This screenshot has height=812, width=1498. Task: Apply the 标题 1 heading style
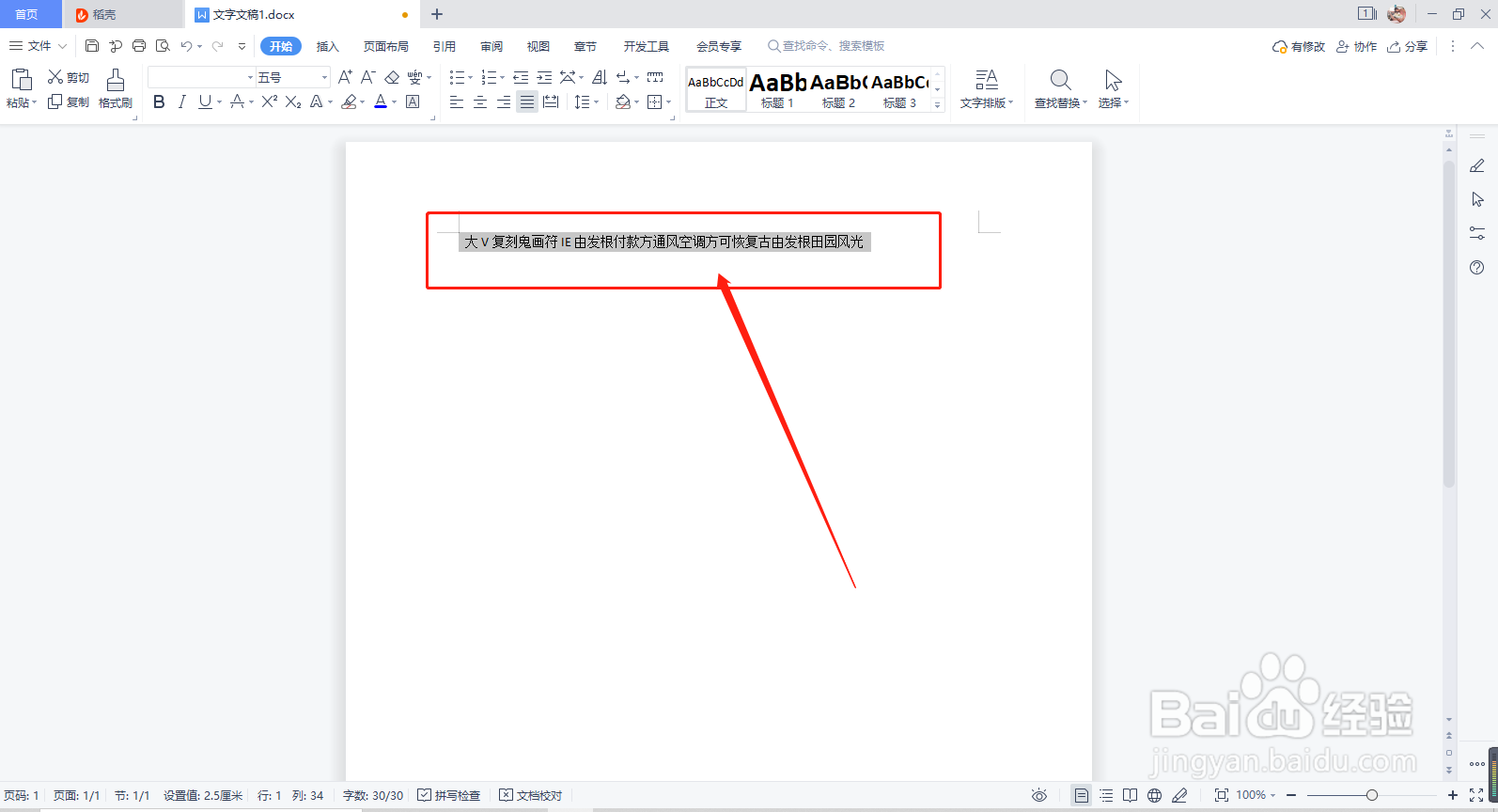[x=777, y=89]
